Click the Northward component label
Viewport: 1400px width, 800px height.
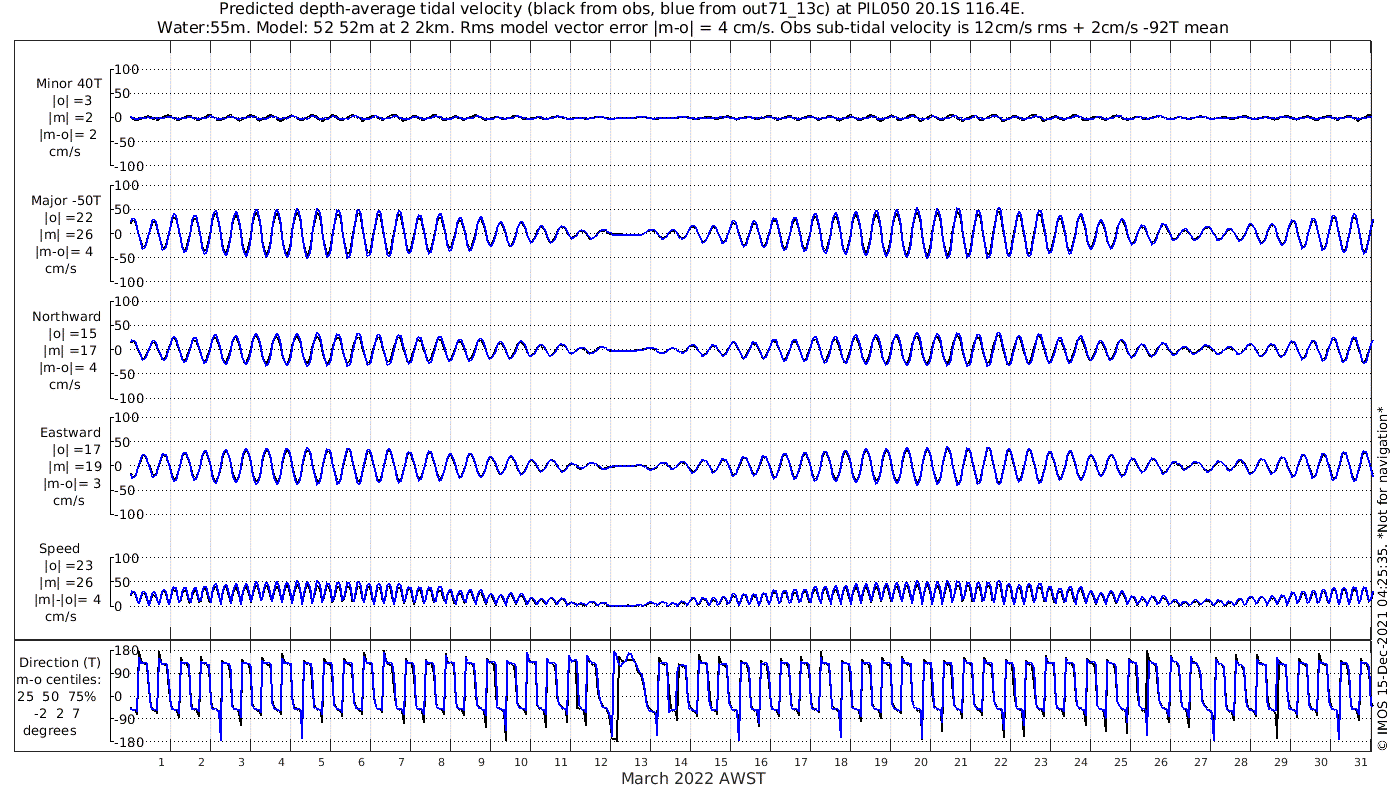click(66, 317)
